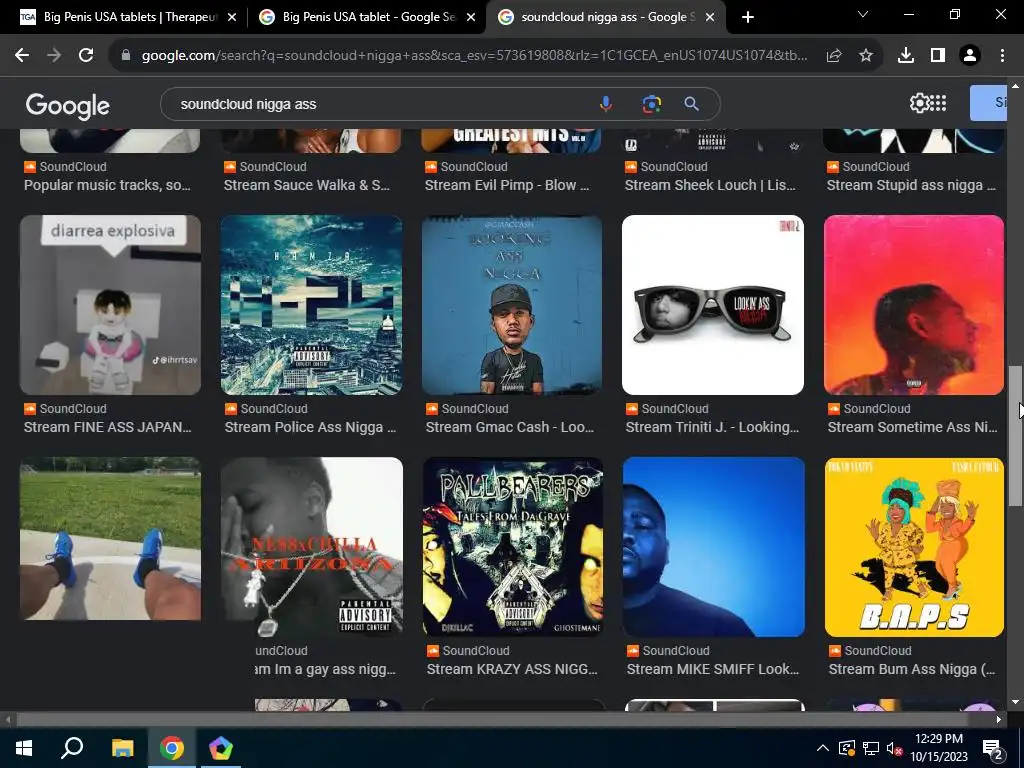Click the magnifier search button
This screenshot has width=1024, height=768.
click(x=692, y=104)
